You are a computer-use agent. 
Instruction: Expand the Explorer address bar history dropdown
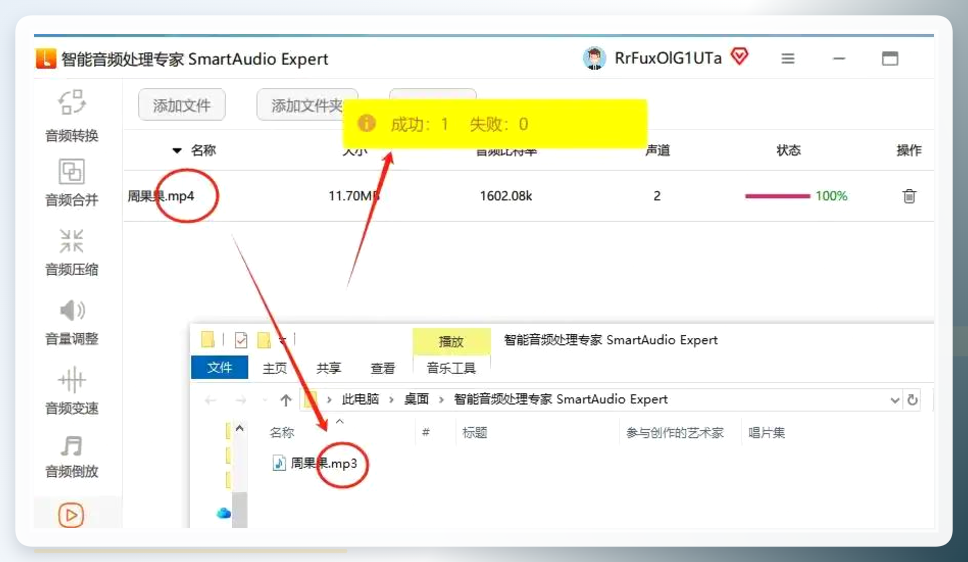coord(895,400)
